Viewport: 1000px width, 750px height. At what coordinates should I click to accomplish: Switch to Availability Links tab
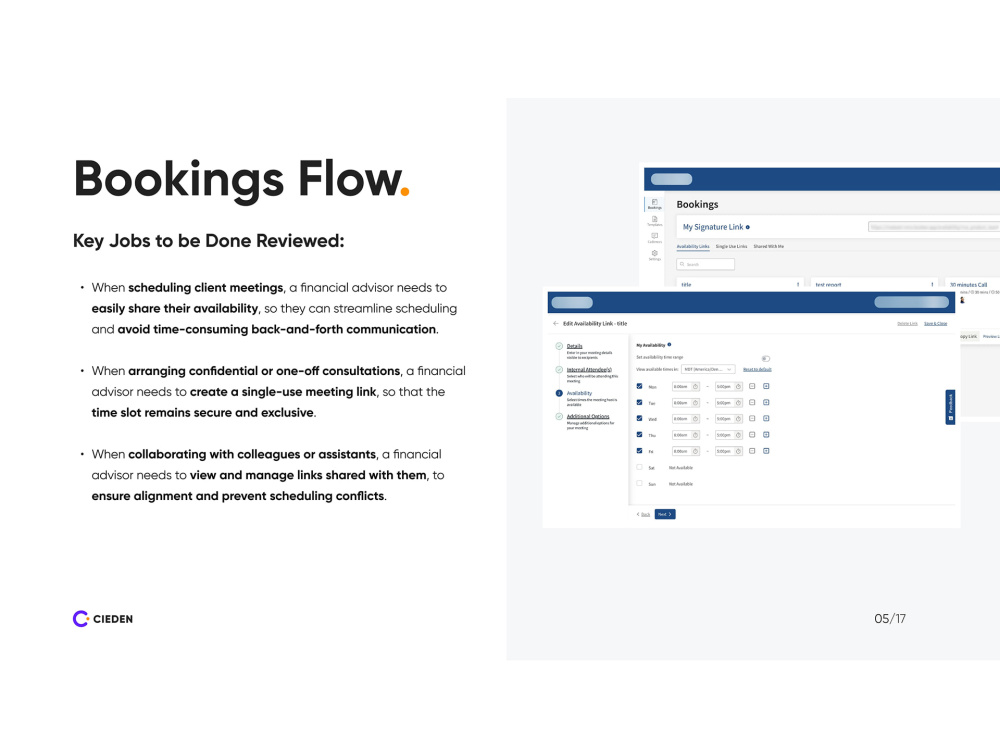tap(693, 246)
